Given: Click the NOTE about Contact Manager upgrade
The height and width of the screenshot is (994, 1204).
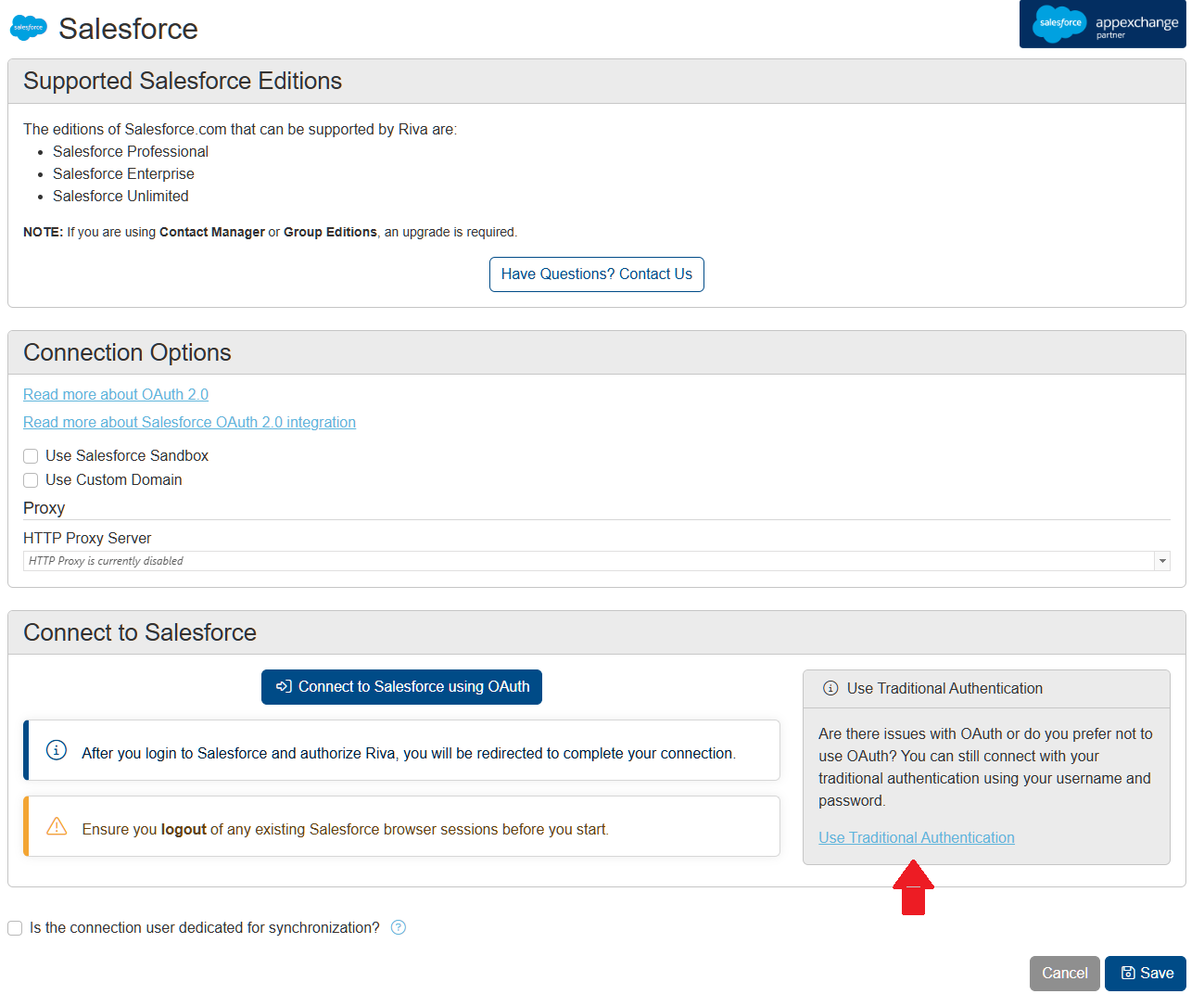Looking at the screenshot, I should 271,232.
